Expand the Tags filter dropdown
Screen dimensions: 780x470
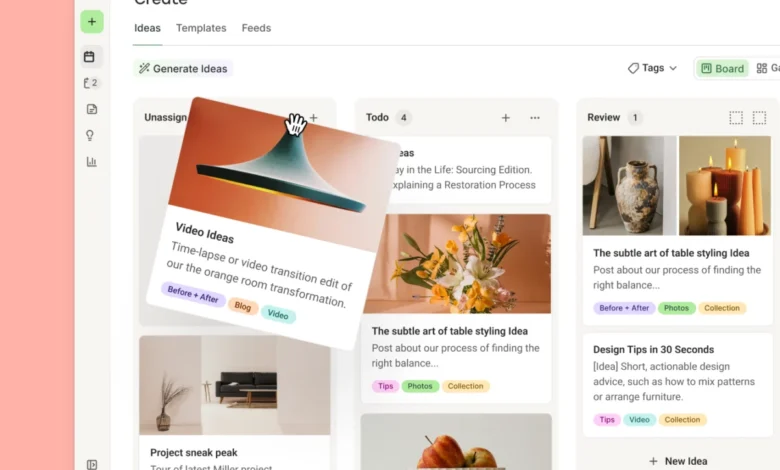coord(652,68)
